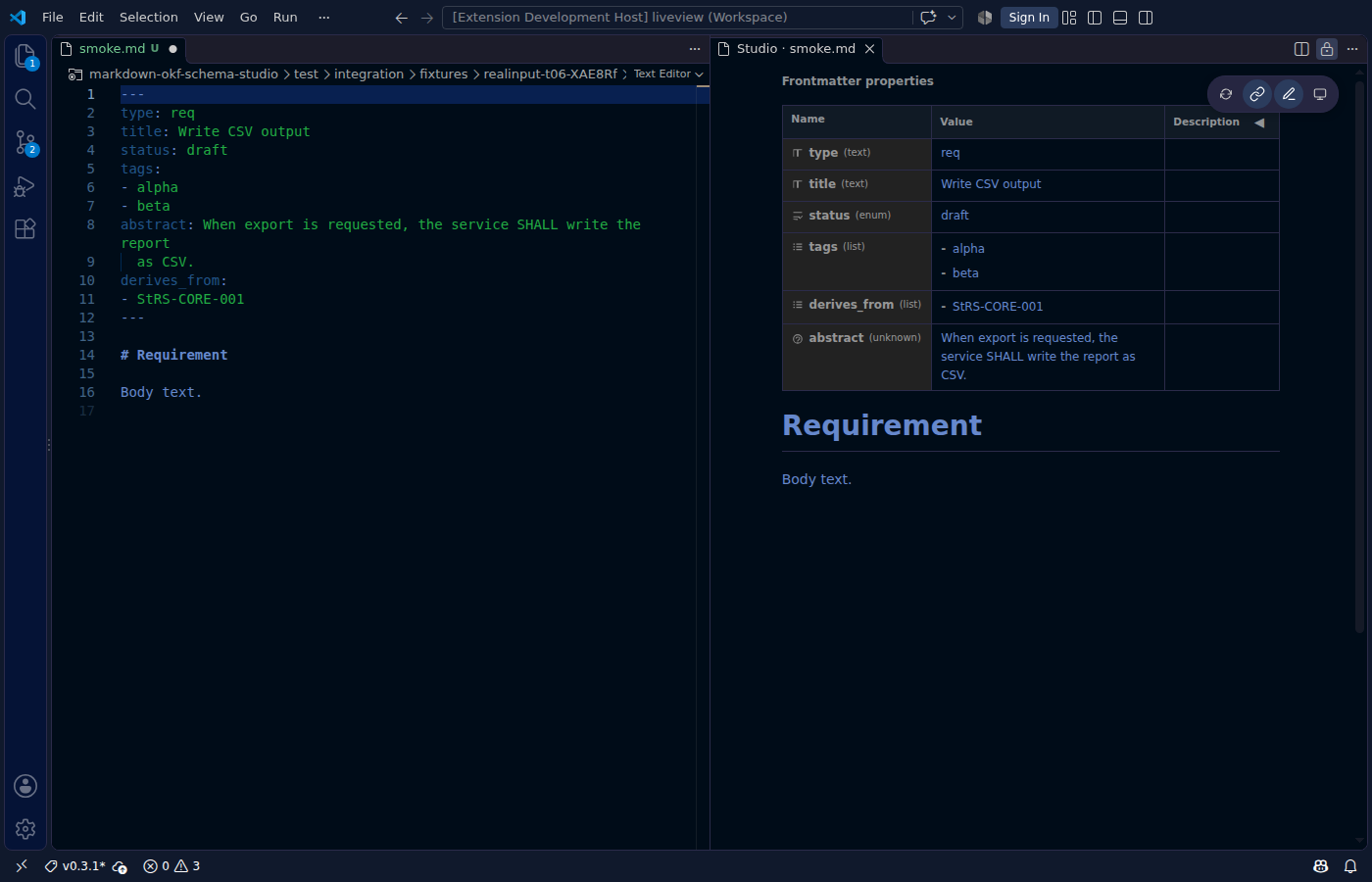Open the Copilot chat icon in title bar
1372x882 pixels.
pos(928,18)
